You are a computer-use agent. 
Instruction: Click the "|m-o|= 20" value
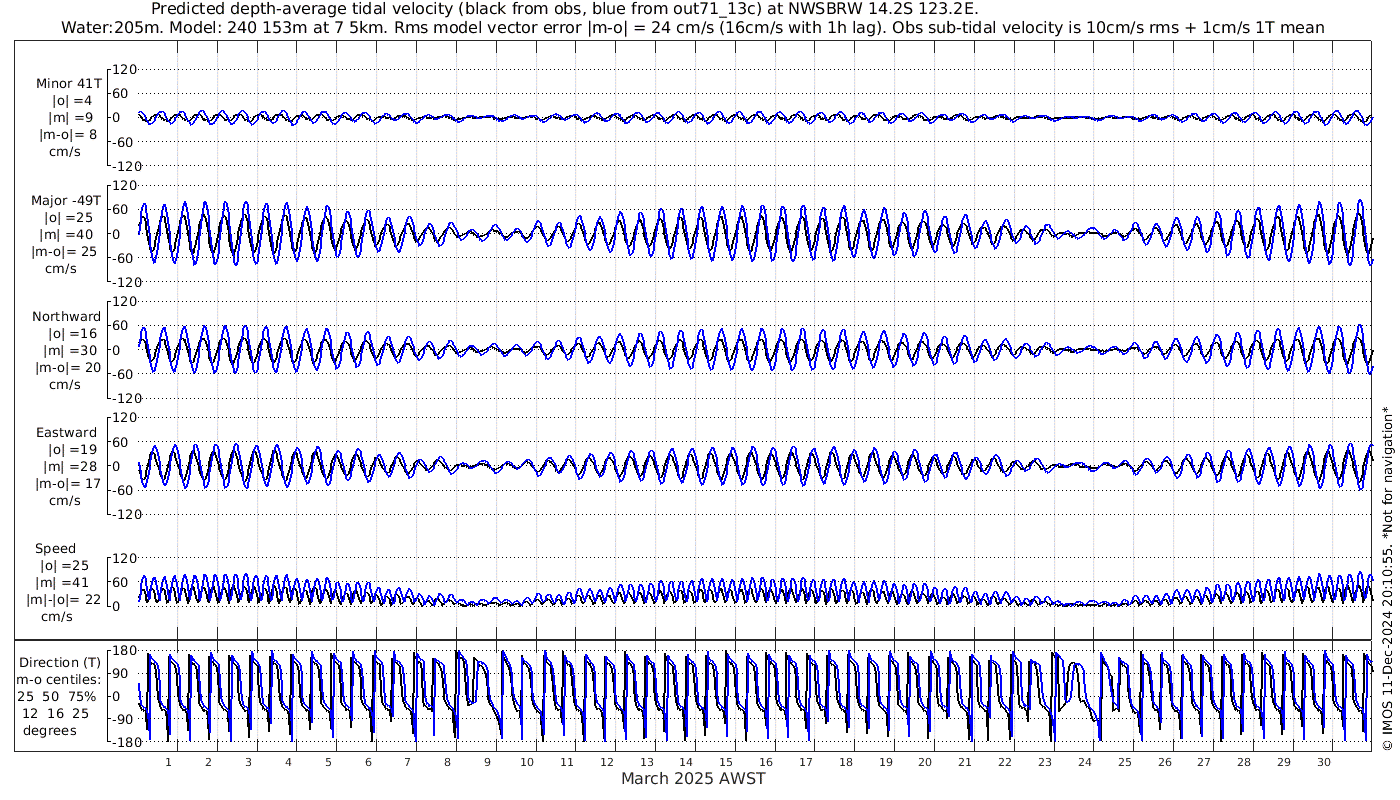[68, 368]
